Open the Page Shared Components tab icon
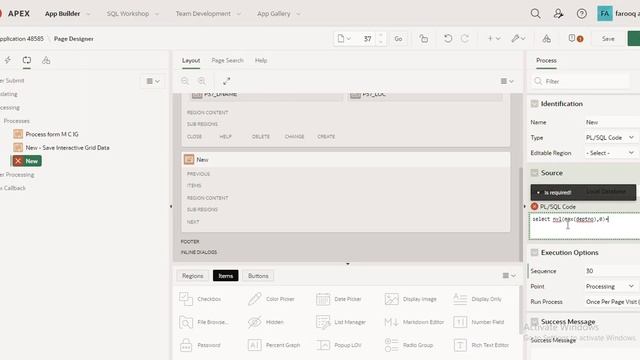 [x=46, y=60]
